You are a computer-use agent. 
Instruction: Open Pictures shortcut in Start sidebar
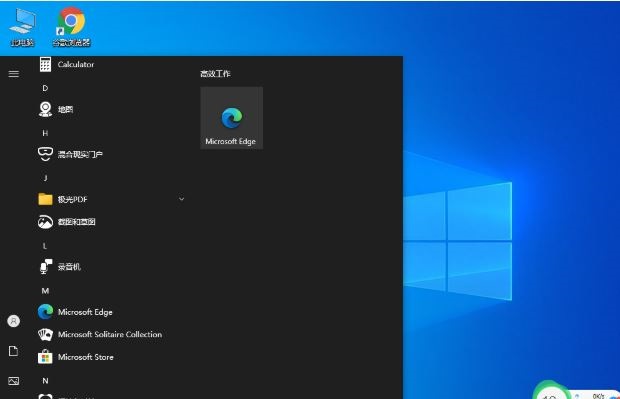coord(13,381)
